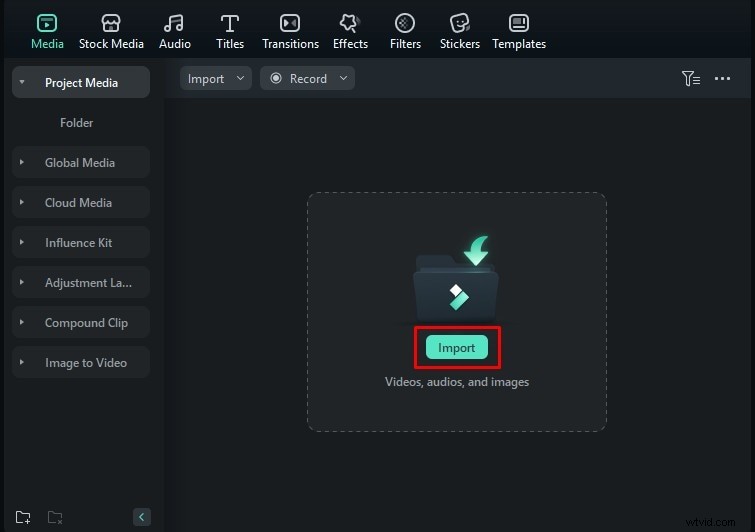Collapse the Project Media section
The image size is (755, 532).
click(x=22, y=83)
